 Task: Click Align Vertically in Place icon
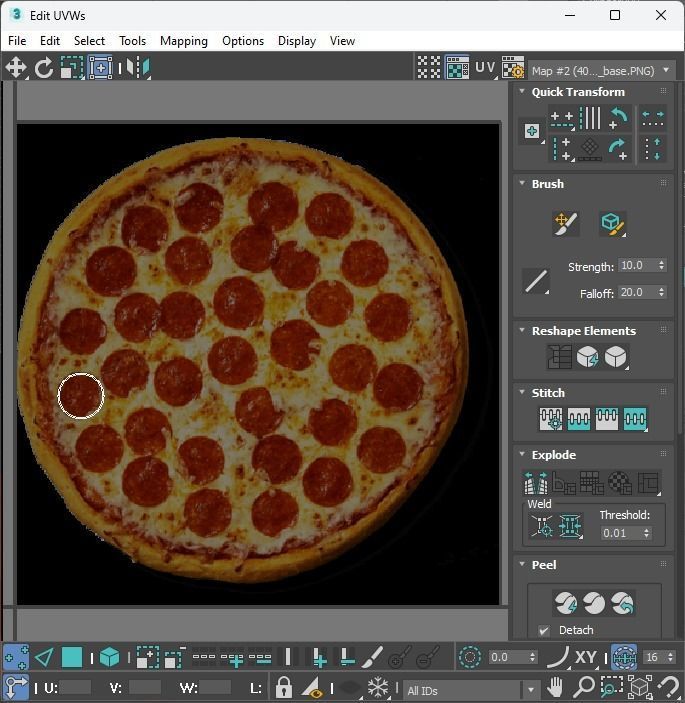click(x=562, y=149)
